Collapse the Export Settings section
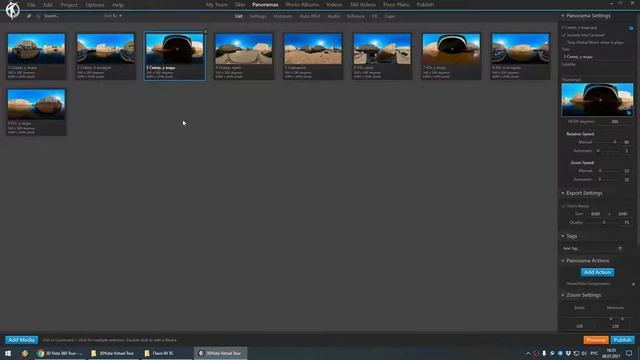 click(563, 193)
